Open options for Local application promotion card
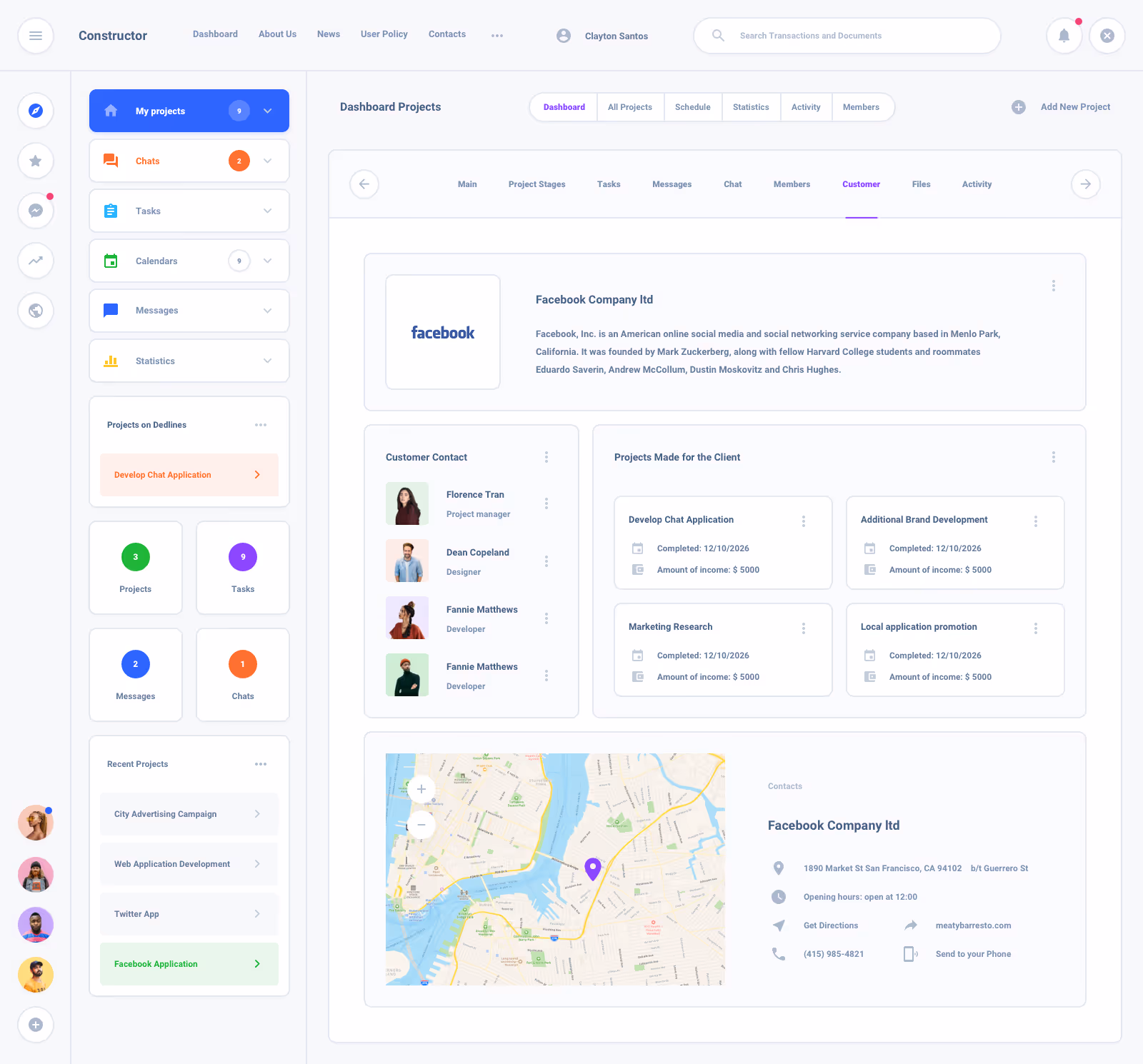Image resolution: width=1143 pixels, height=1064 pixels. [x=1036, y=628]
